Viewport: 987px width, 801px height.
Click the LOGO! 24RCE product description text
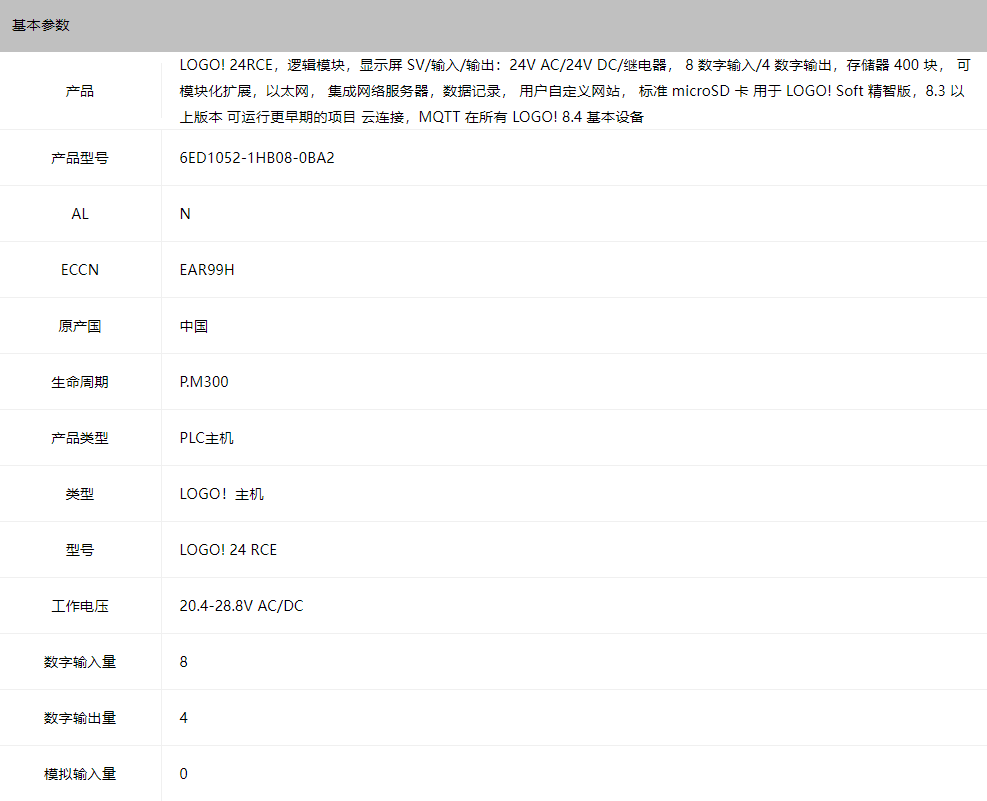575,91
